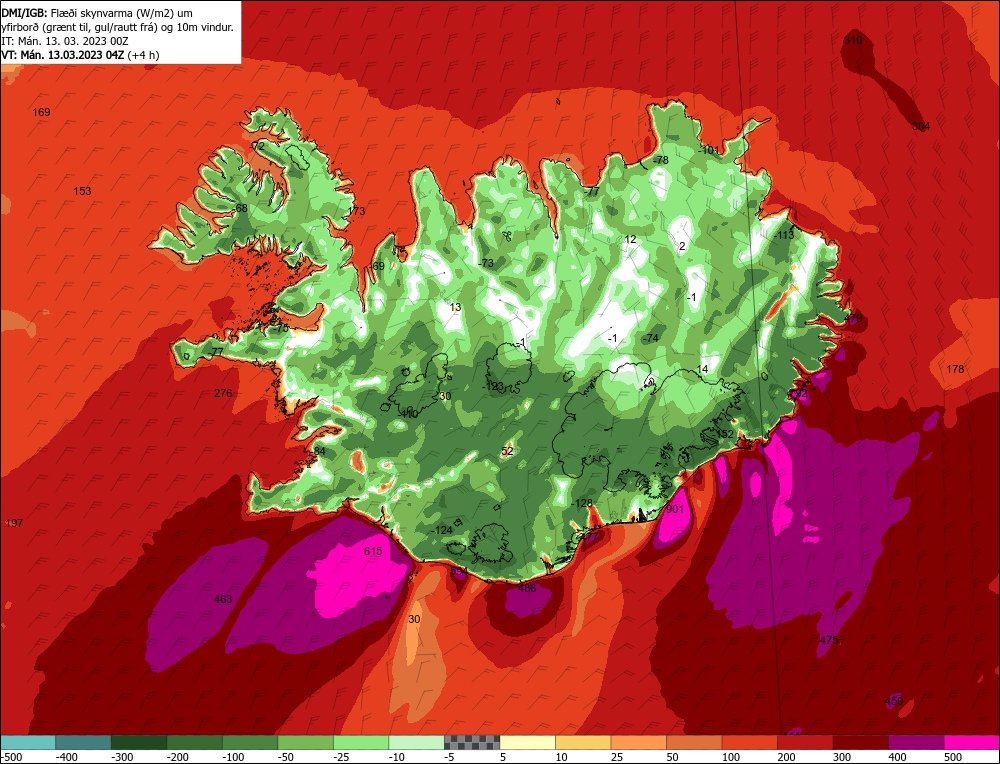1000x764 pixels.
Task: Click the value 310 in the northeast sea
Action: coord(853,40)
